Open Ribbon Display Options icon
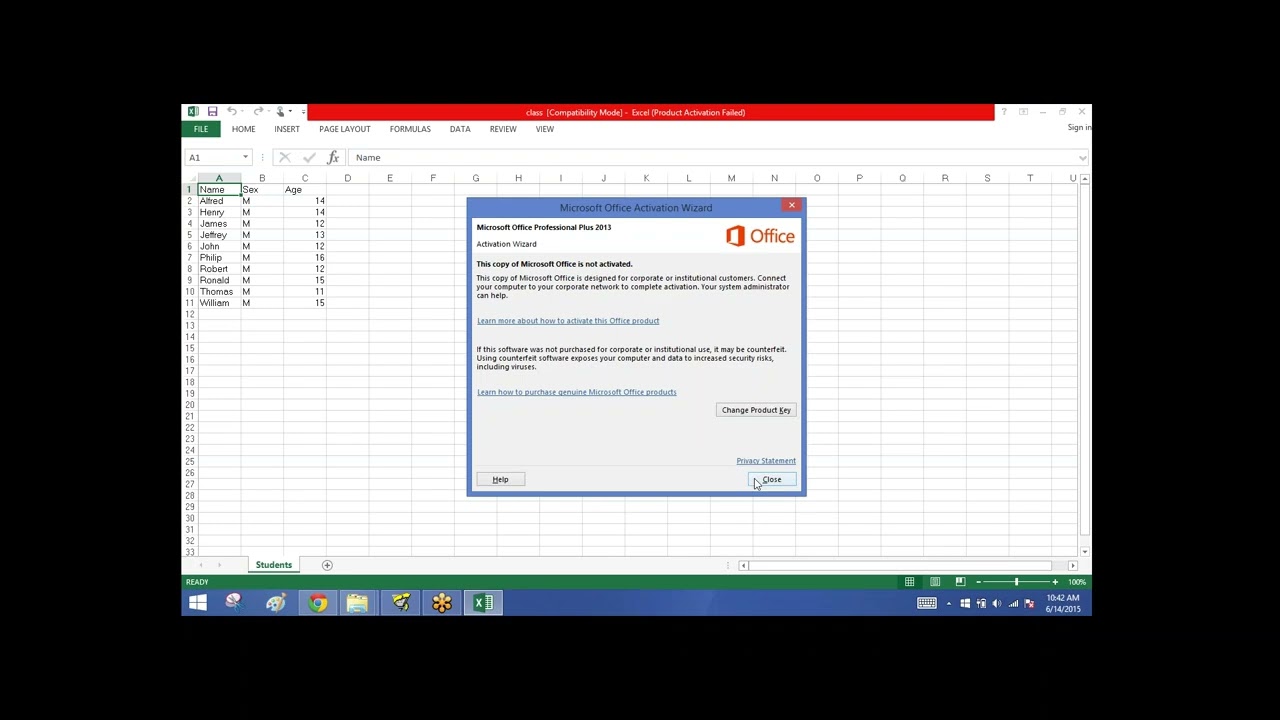The height and width of the screenshot is (720, 1280). click(1023, 112)
